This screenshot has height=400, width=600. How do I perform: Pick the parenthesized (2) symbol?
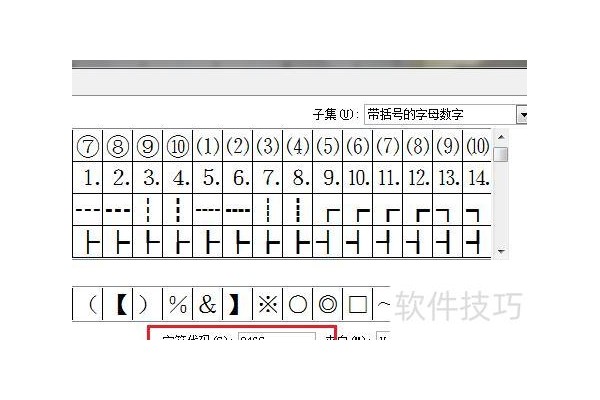tap(238, 146)
